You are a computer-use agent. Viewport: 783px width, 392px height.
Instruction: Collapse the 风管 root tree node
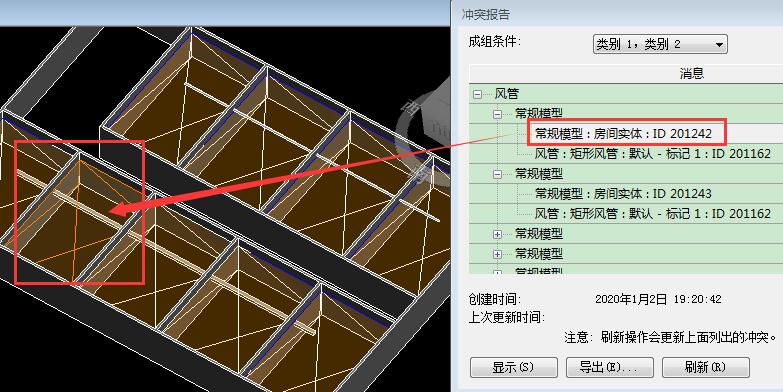pyautogui.click(x=477, y=94)
